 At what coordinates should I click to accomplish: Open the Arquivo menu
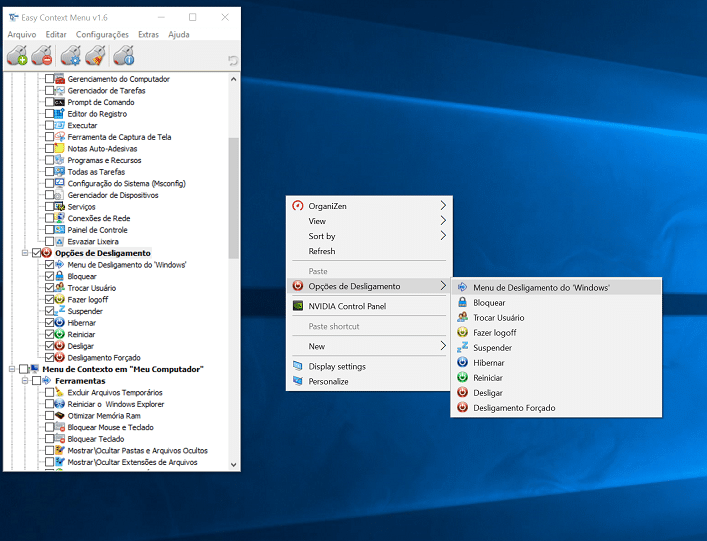[22, 35]
